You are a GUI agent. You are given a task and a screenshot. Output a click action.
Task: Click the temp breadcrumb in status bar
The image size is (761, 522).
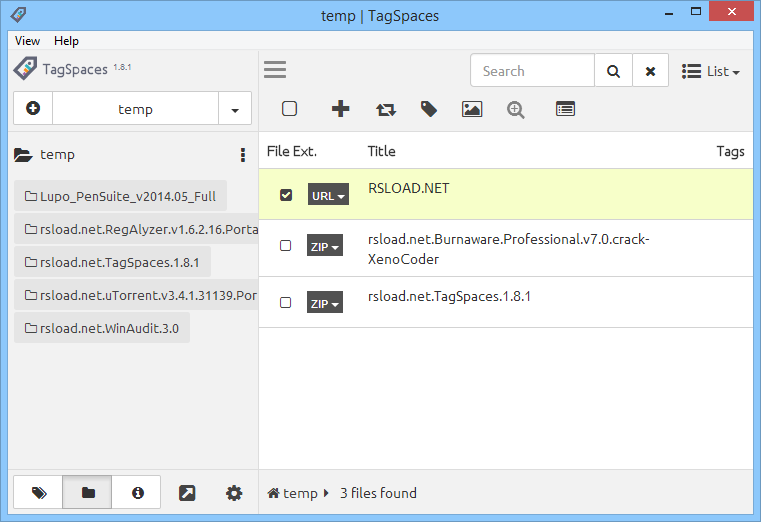[x=300, y=493]
